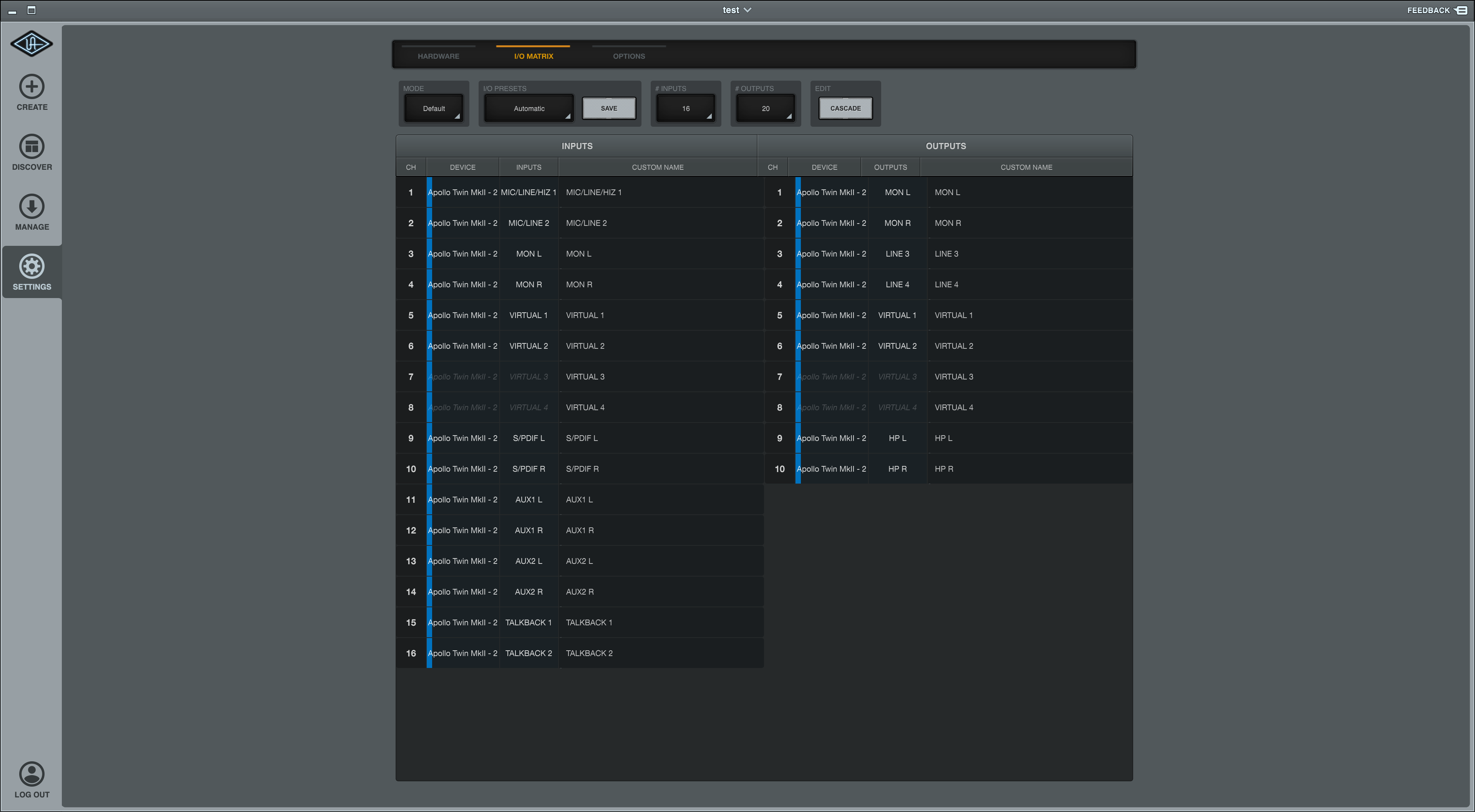Edit custom name VIRTUAL 1 of output 5
Viewport: 1475px width, 812px height.
coord(1030,315)
